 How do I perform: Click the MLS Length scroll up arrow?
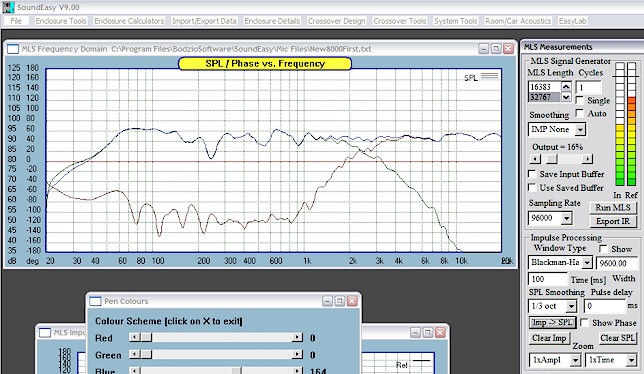click(566, 87)
